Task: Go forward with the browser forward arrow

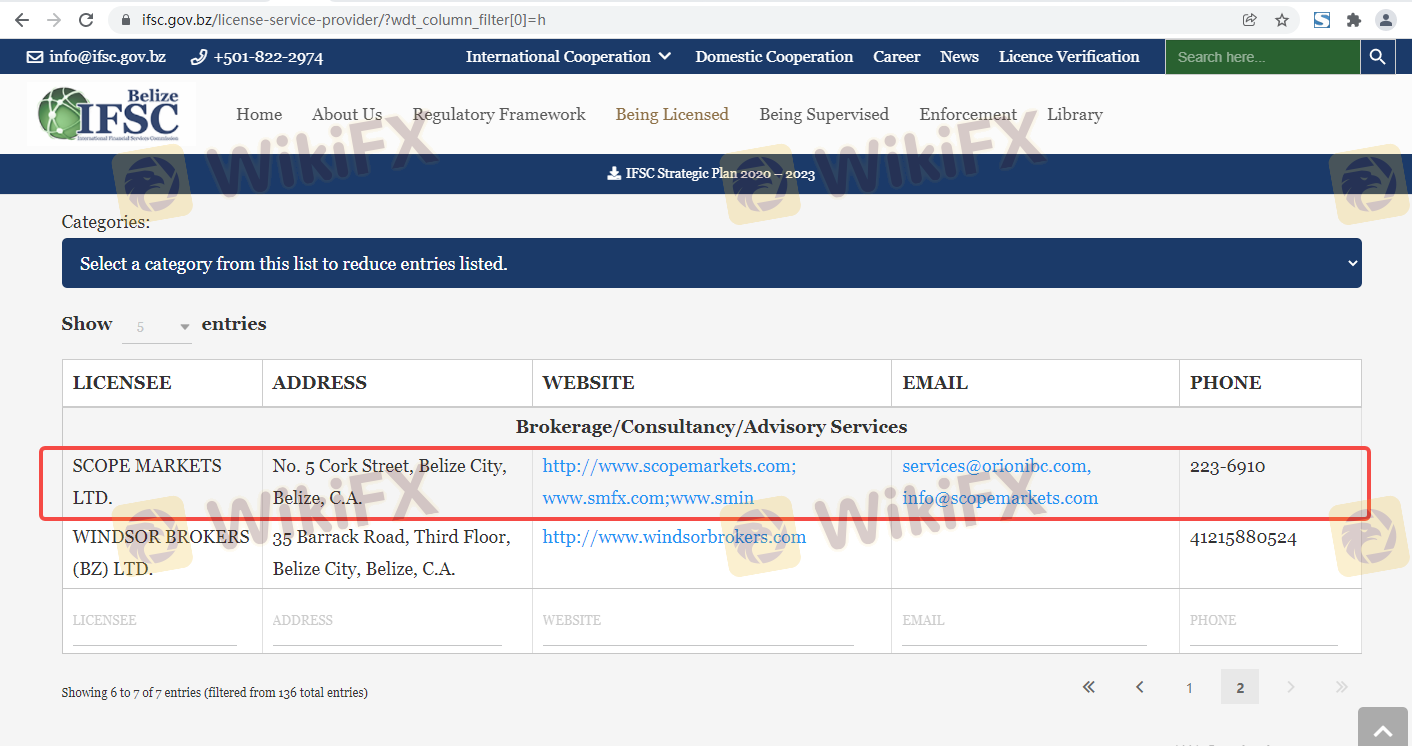Action: pos(54,20)
